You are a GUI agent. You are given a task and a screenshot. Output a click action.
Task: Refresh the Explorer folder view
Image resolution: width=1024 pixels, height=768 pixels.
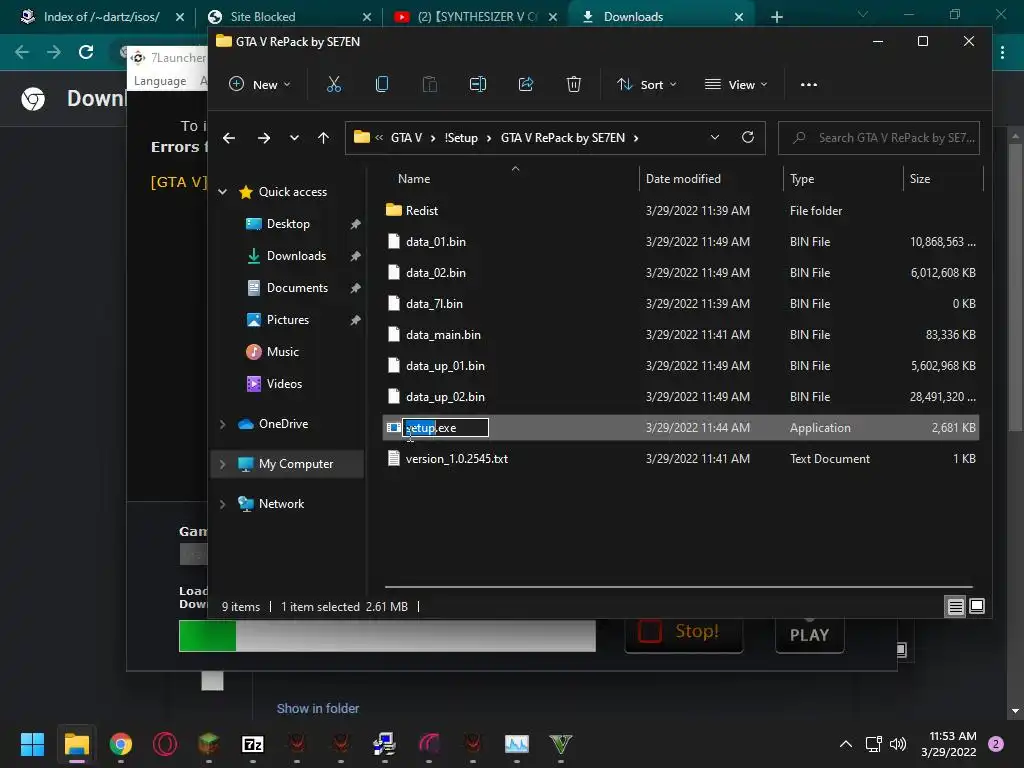(748, 137)
